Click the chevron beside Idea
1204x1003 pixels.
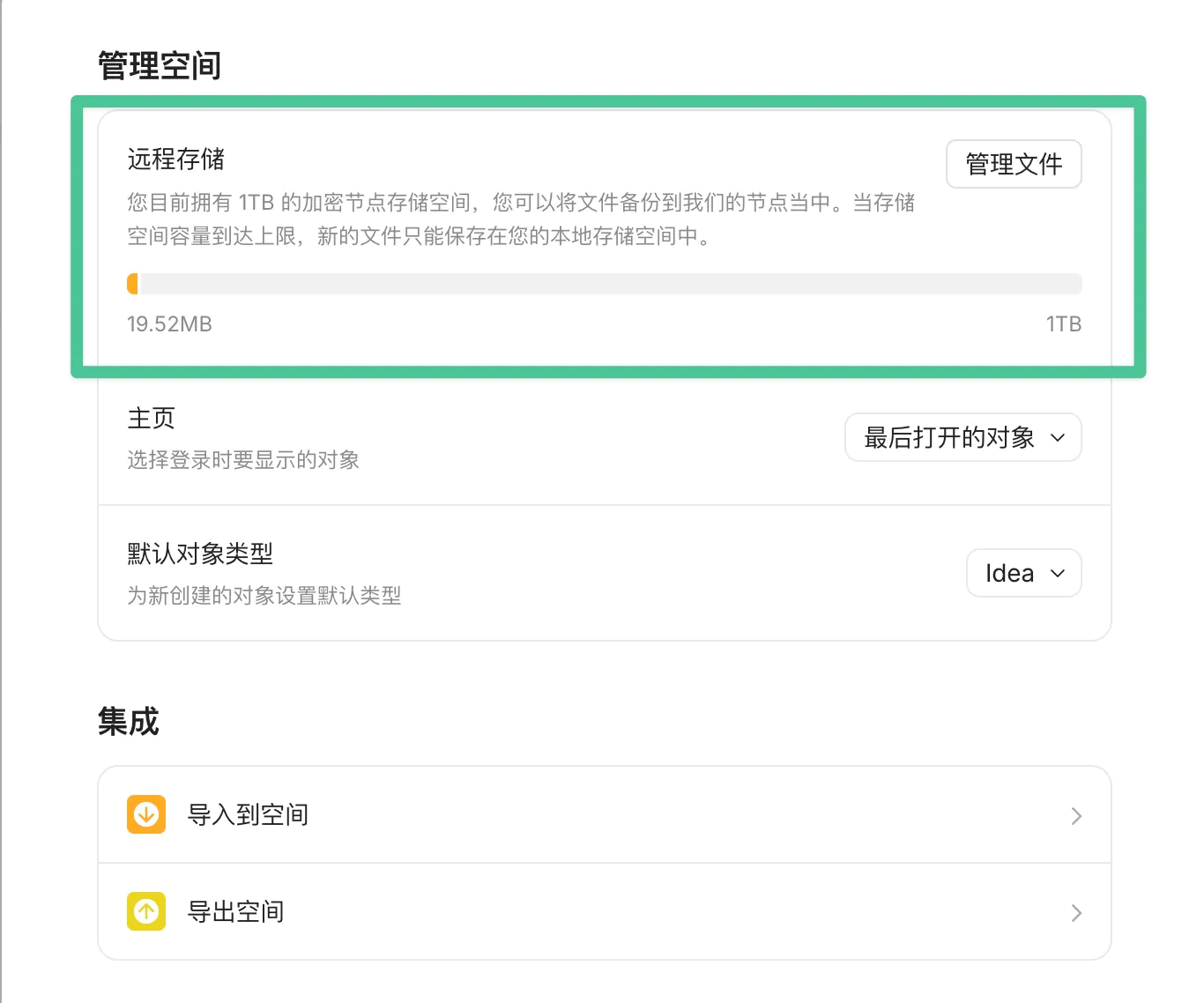[x=1058, y=574]
